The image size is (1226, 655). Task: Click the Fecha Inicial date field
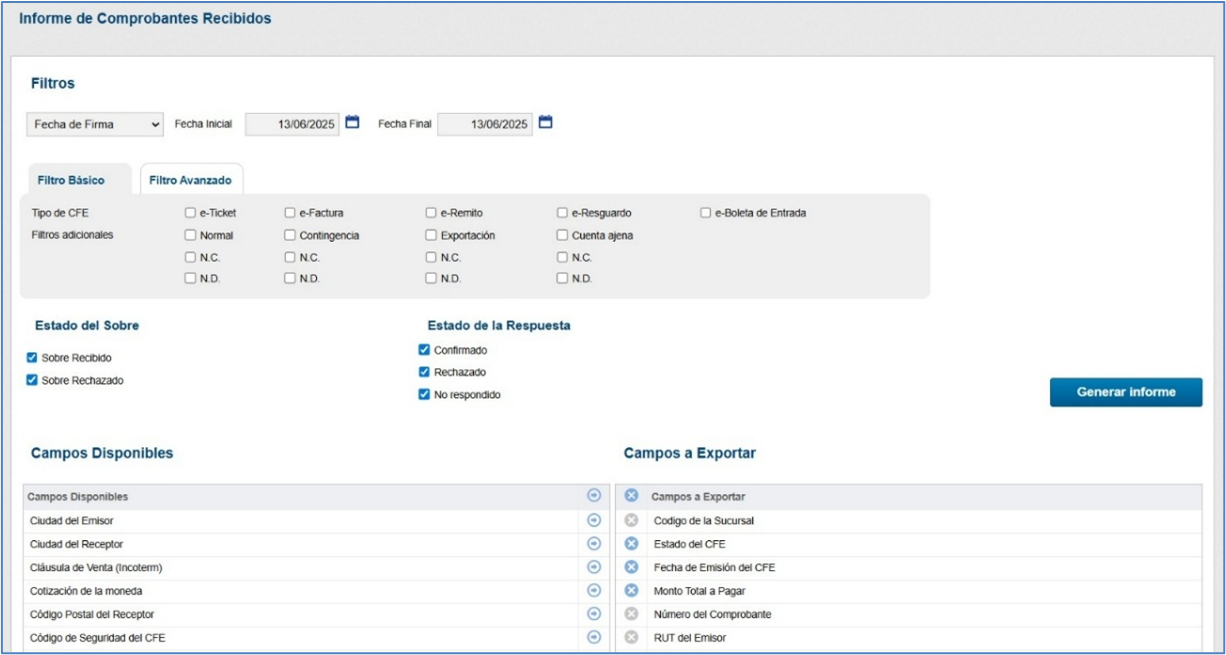(292, 124)
